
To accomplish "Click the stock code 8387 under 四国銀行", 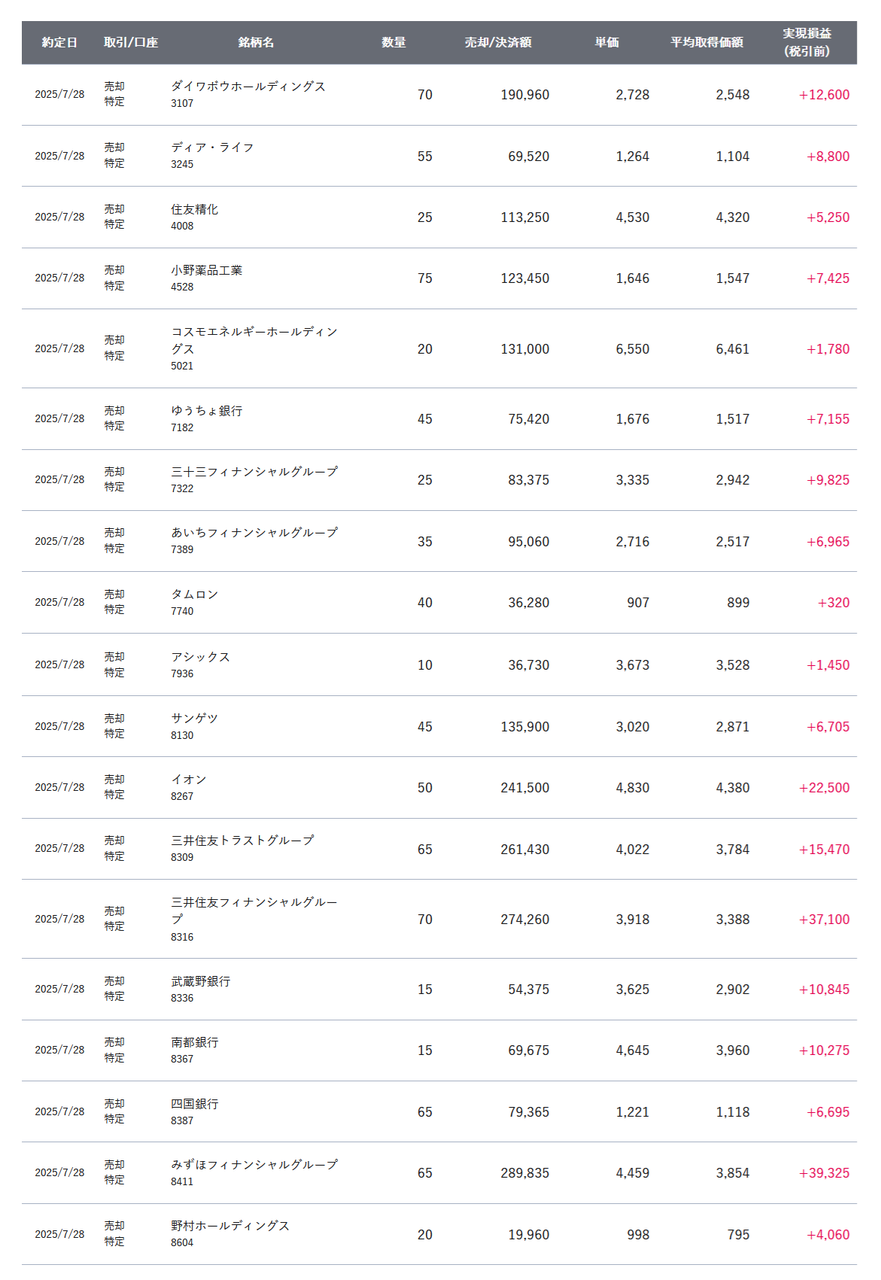I will [x=182, y=1121].
